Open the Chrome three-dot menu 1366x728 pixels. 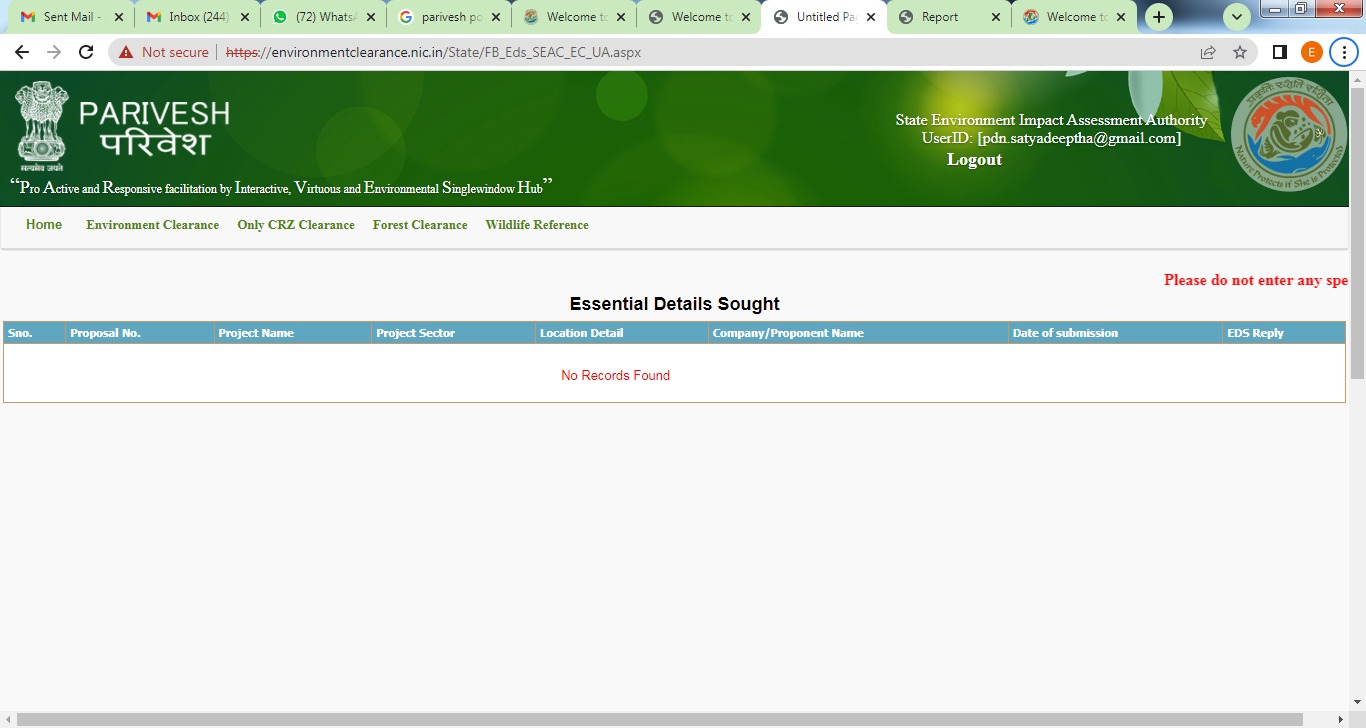1343,51
